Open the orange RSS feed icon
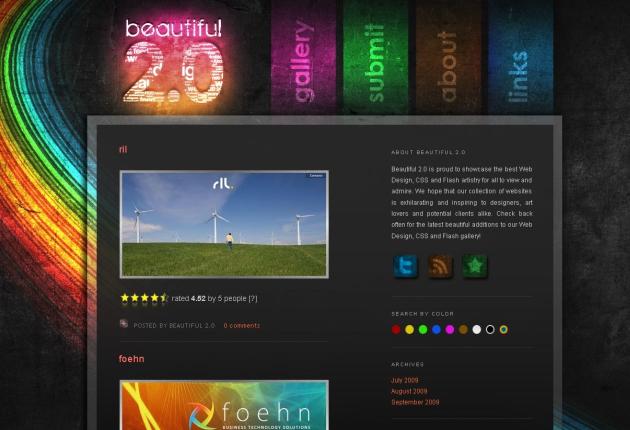Screen dimensions: 630x430 click(440, 266)
